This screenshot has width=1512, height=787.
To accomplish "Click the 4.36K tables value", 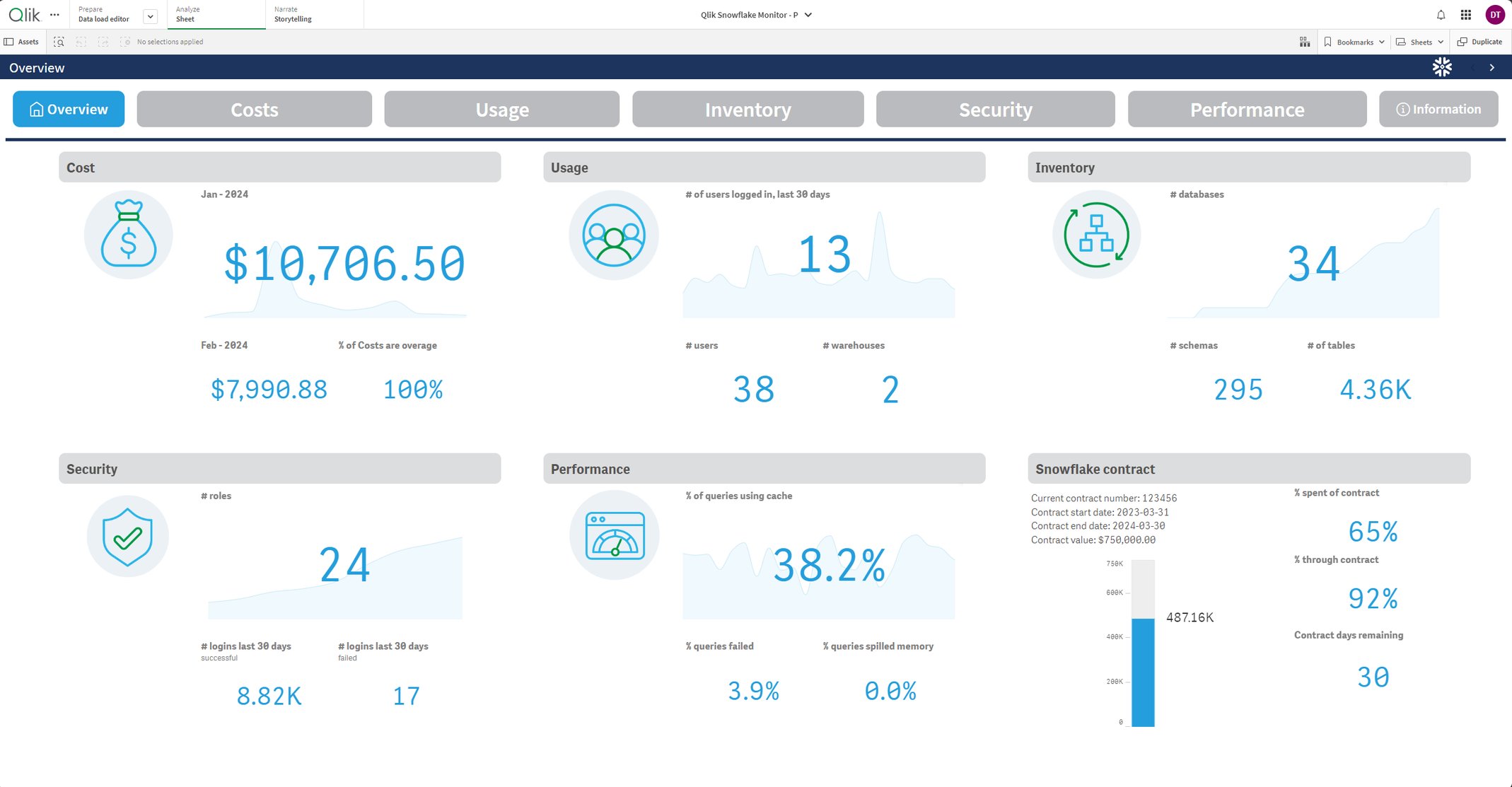I will click(1376, 390).
